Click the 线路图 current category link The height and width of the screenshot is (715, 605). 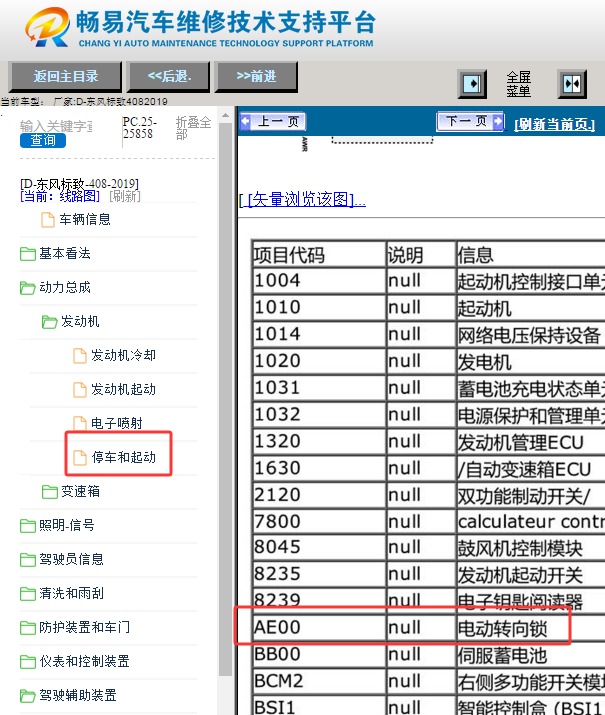60,196
